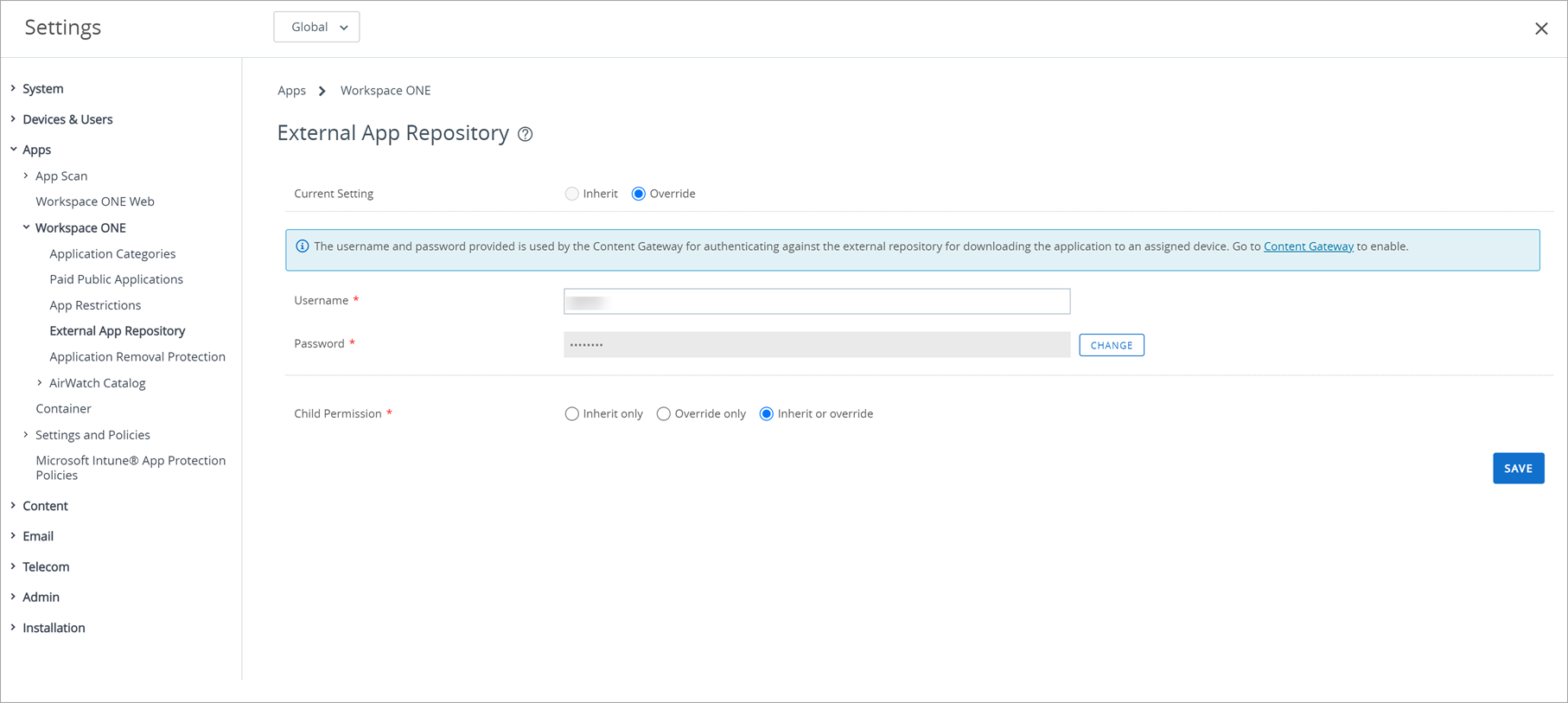Click the Devices & Users section label
Image resolution: width=1568 pixels, height=703 pixels.
[67, 119]
